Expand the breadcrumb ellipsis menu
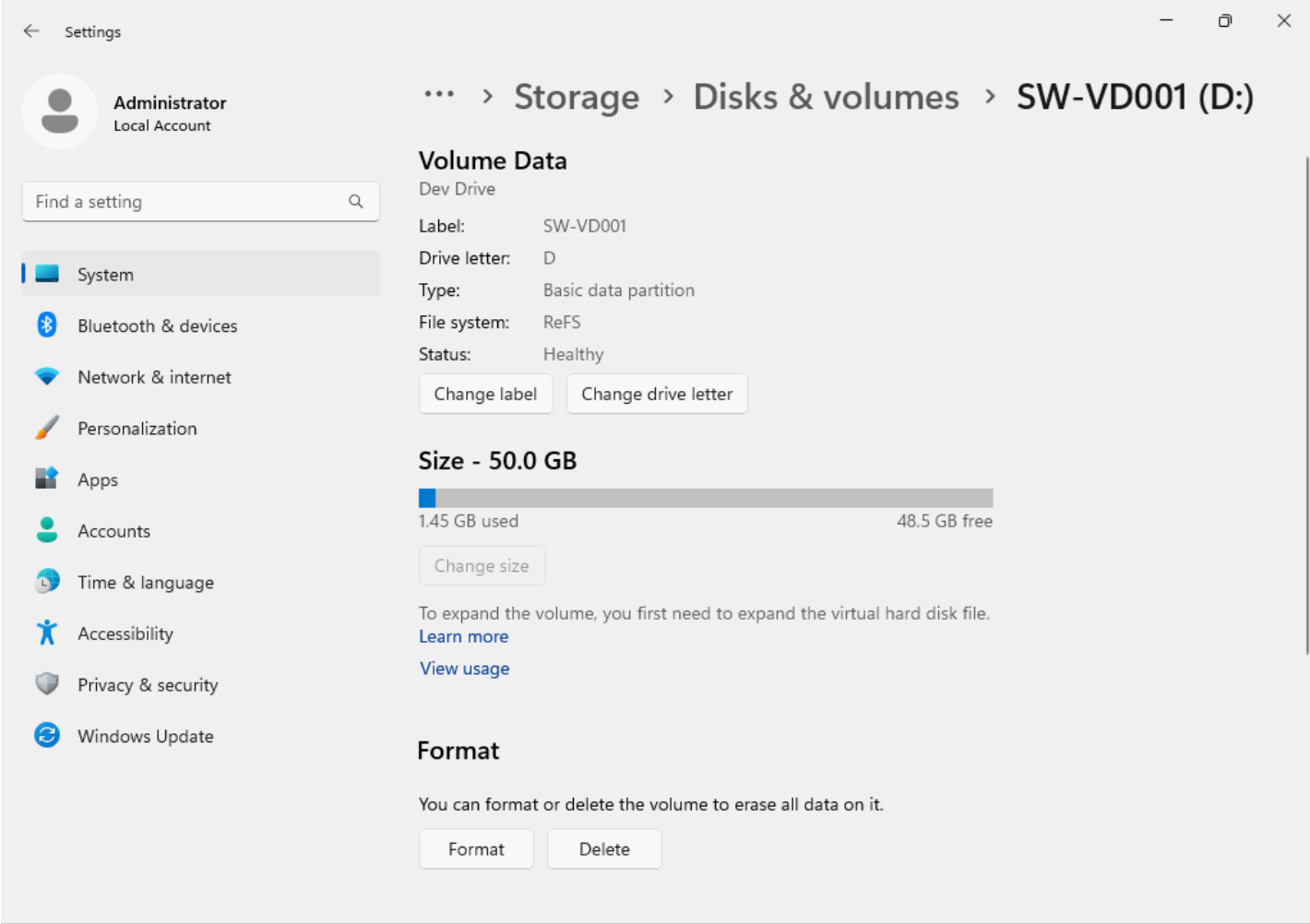 click(x=439, y=95)
